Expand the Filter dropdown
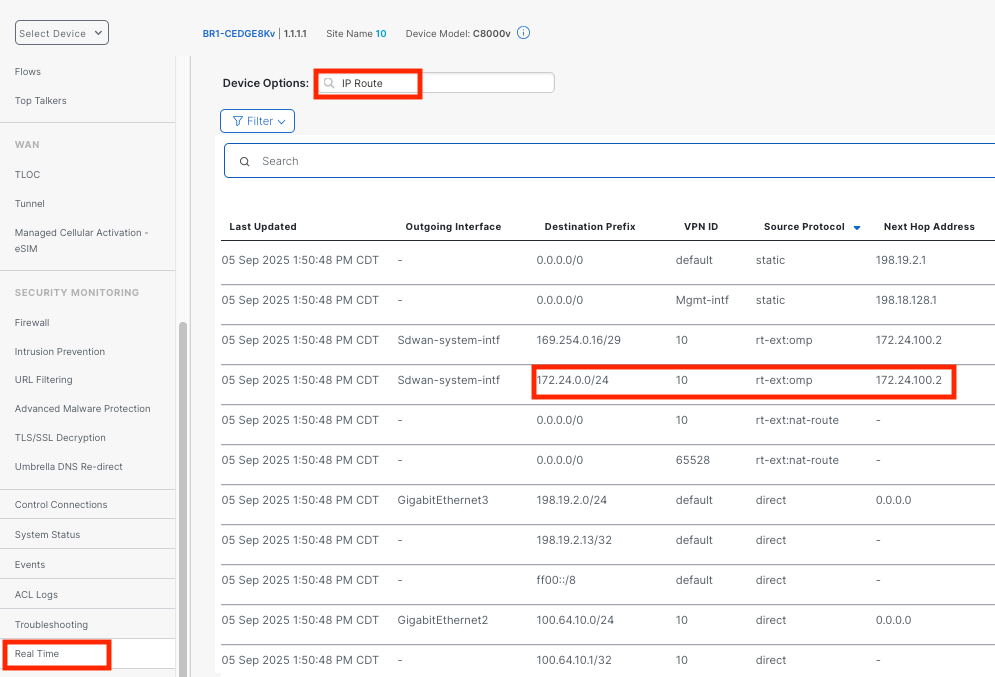This screenshot has width=995, height=677. pyautogui.click(x=258, y=121)
